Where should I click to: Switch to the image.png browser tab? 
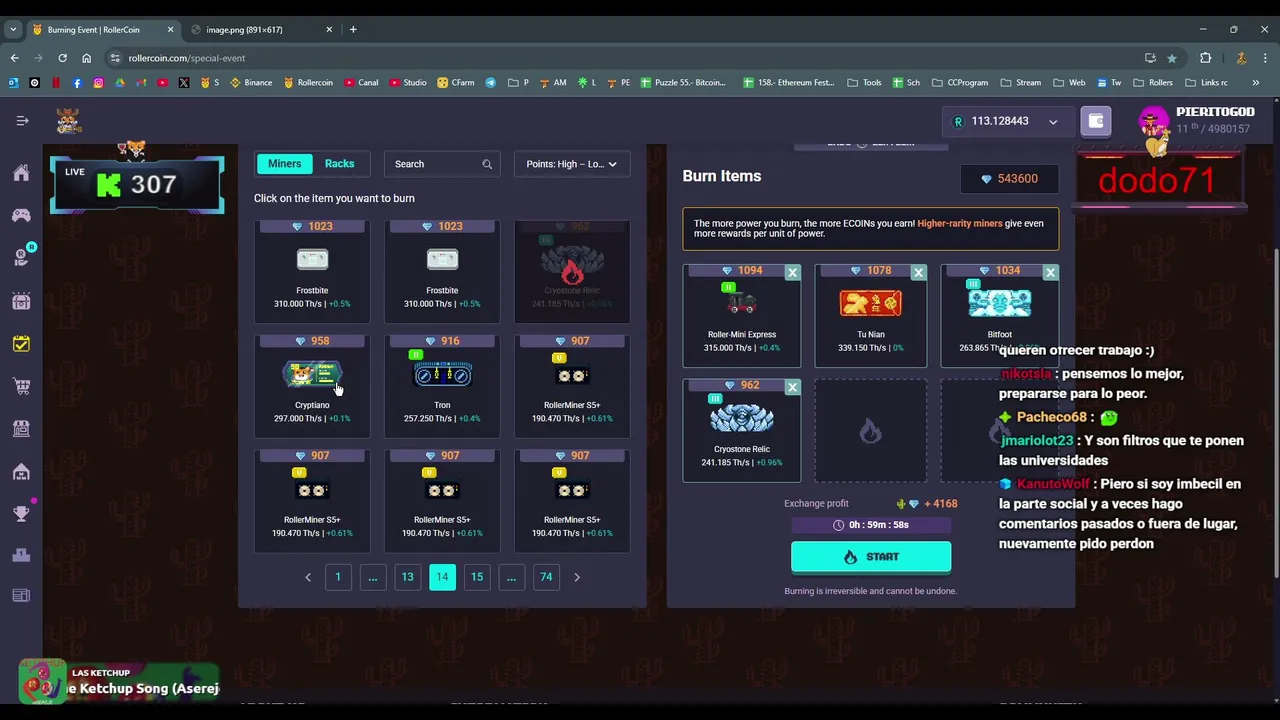click(x=260, y=29)
